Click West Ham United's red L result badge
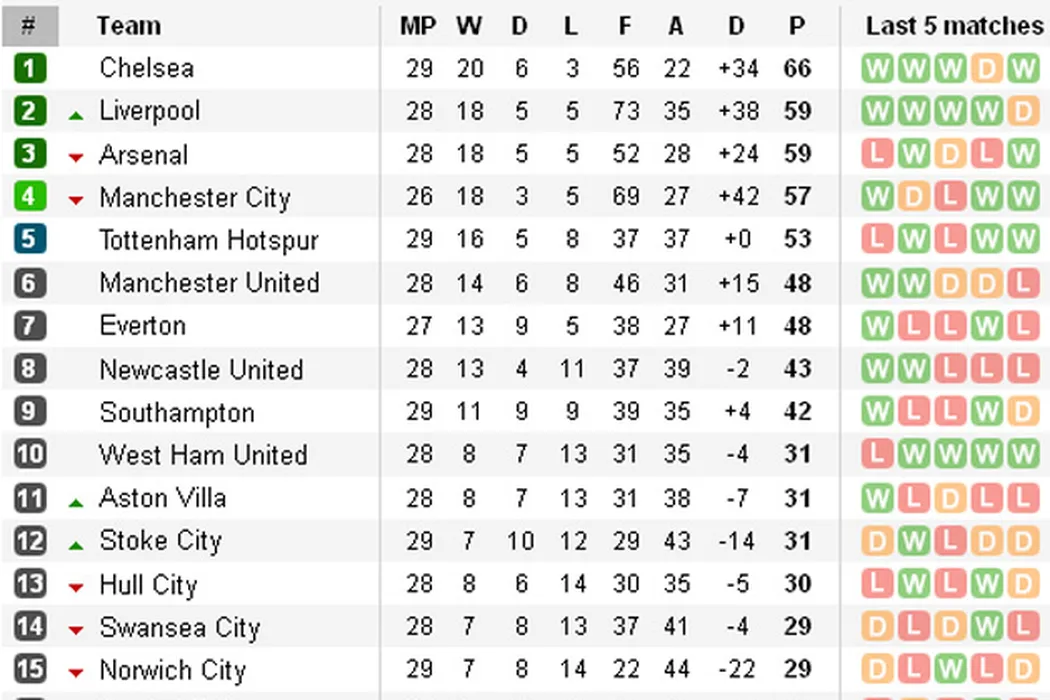The image size is (1050, 700). [877, 455]
